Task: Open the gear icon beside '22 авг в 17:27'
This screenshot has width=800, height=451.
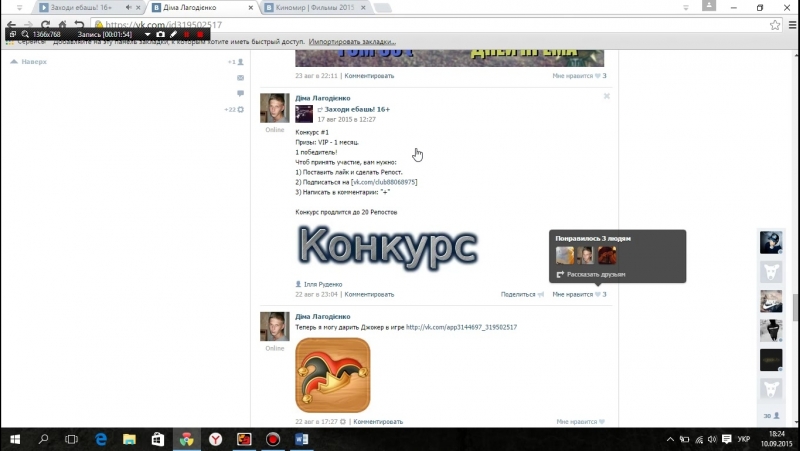Action: [x=343, y=422]
